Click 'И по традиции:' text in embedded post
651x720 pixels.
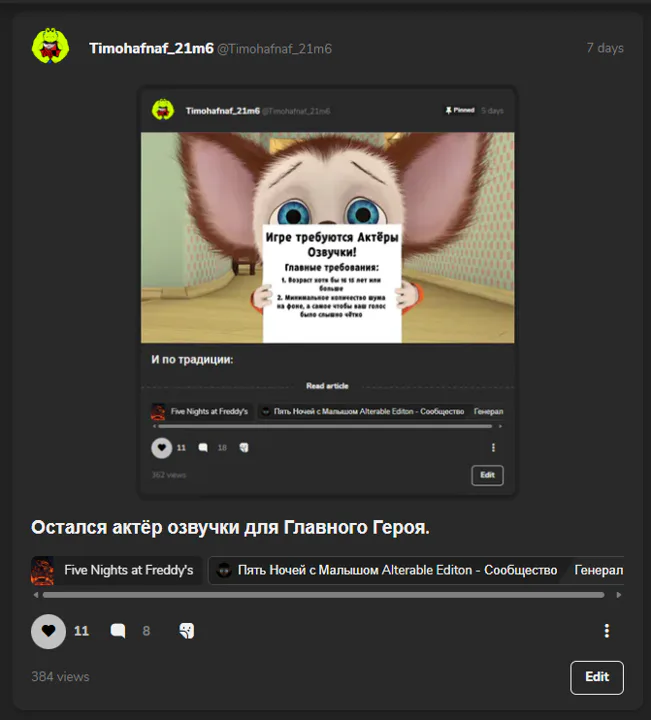tap(192, 360)
